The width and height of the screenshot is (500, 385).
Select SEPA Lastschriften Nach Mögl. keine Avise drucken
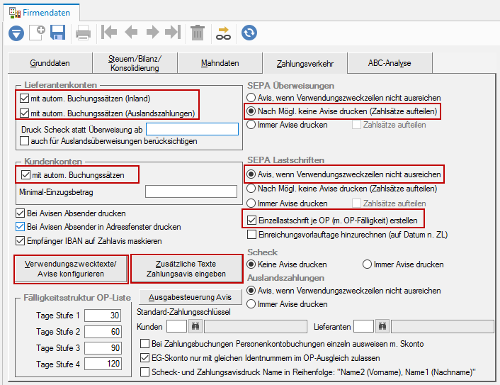[x=251, y=188]
